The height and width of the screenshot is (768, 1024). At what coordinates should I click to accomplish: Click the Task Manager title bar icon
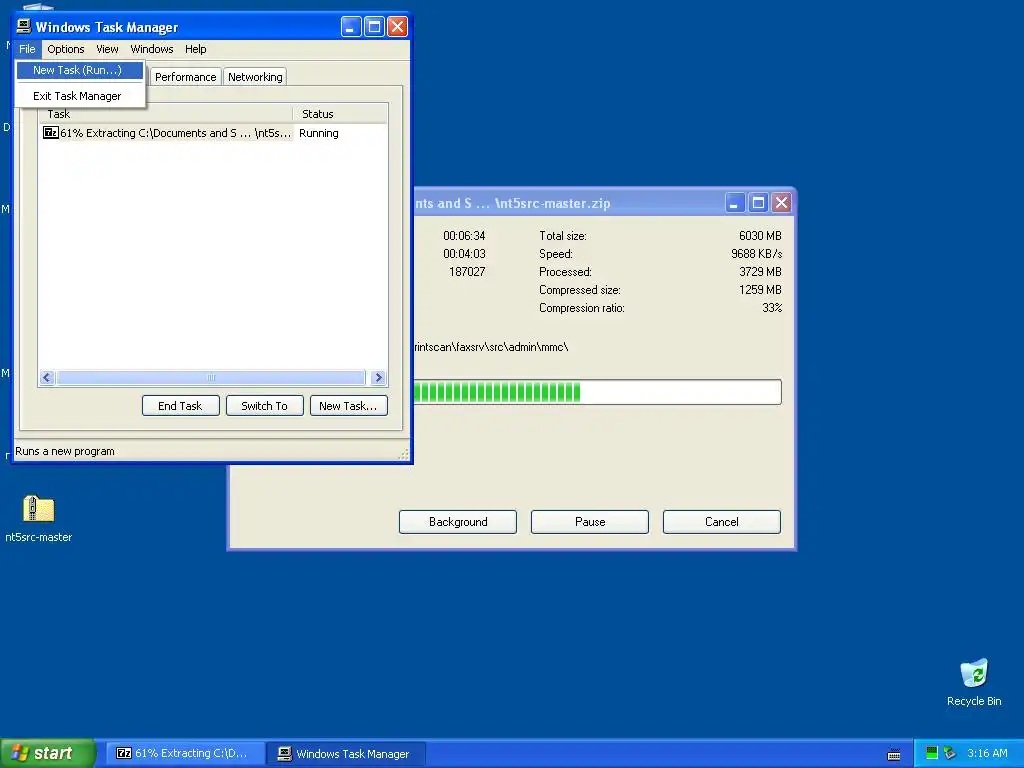tap(24, 26)
